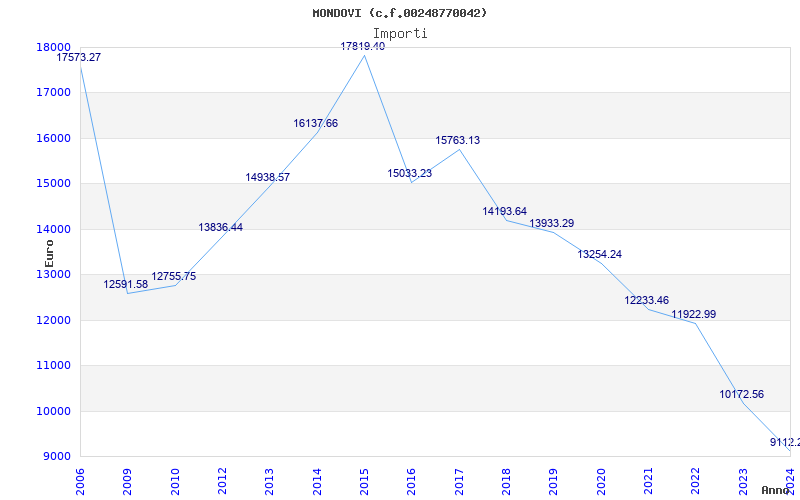Click x-axis year label 2010
The width and height of the screenshot is (800, 500).
click(x=175, y=482)
